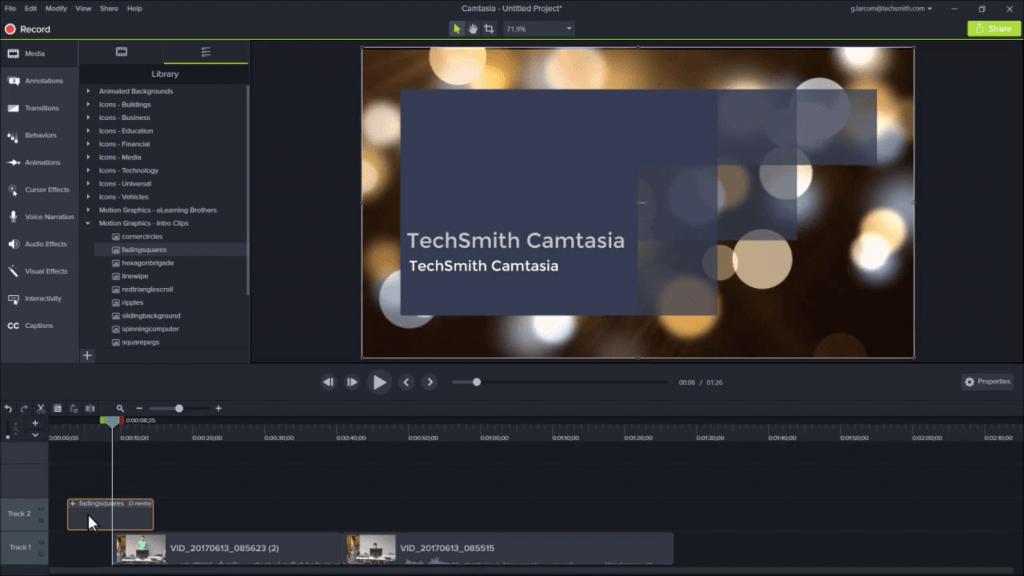
Task: Click the preview scrubber slider handle
Action: (477, 383)
